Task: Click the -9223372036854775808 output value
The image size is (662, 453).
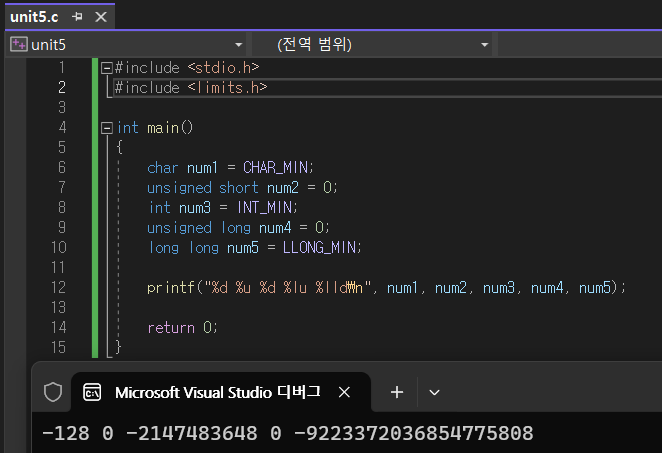Action: (414, 434)
